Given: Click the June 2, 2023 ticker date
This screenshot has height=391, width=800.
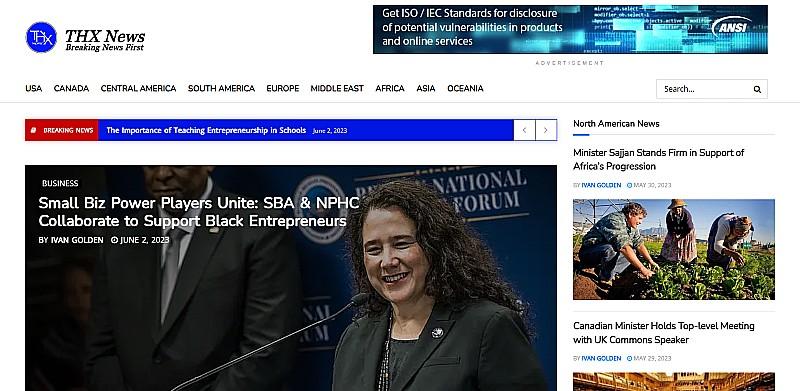Looking at the screenshot, I should point(330,131).
